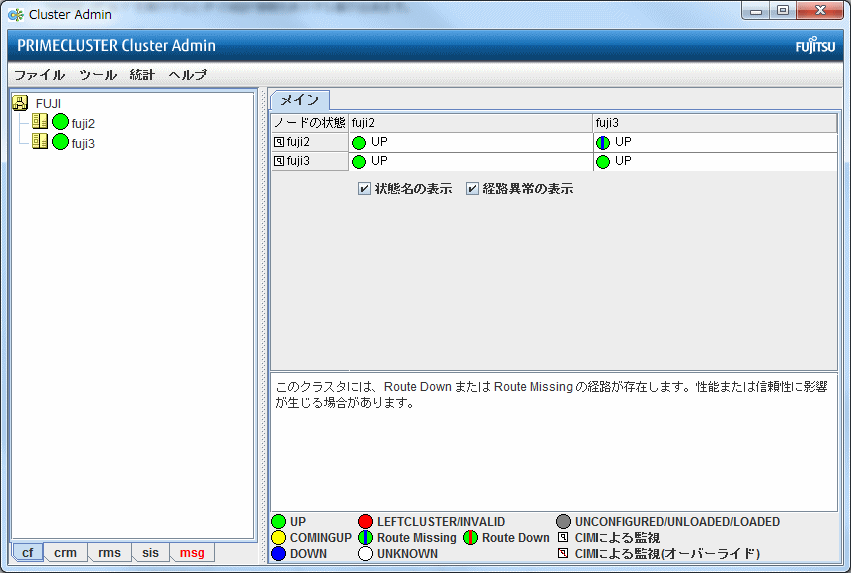Image resolution: width=851 pixels, height=573 pixels.
Task: Maximize the Cluster Admin window
Action: pyautogui.click(x=783, y=10)
